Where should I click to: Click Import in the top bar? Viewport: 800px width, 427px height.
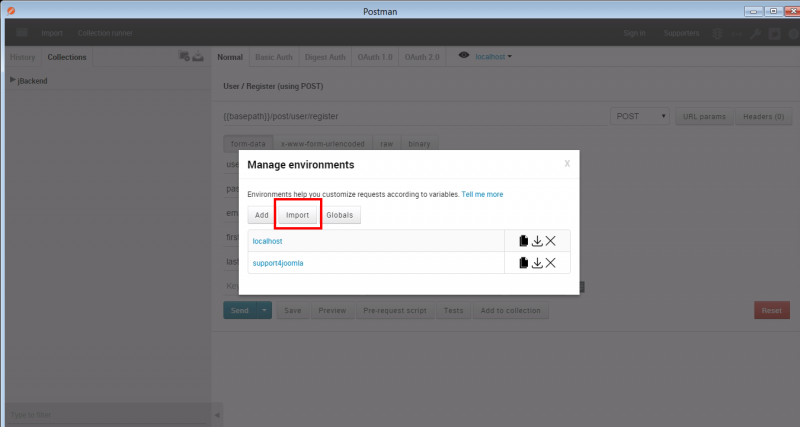point(52,33)
